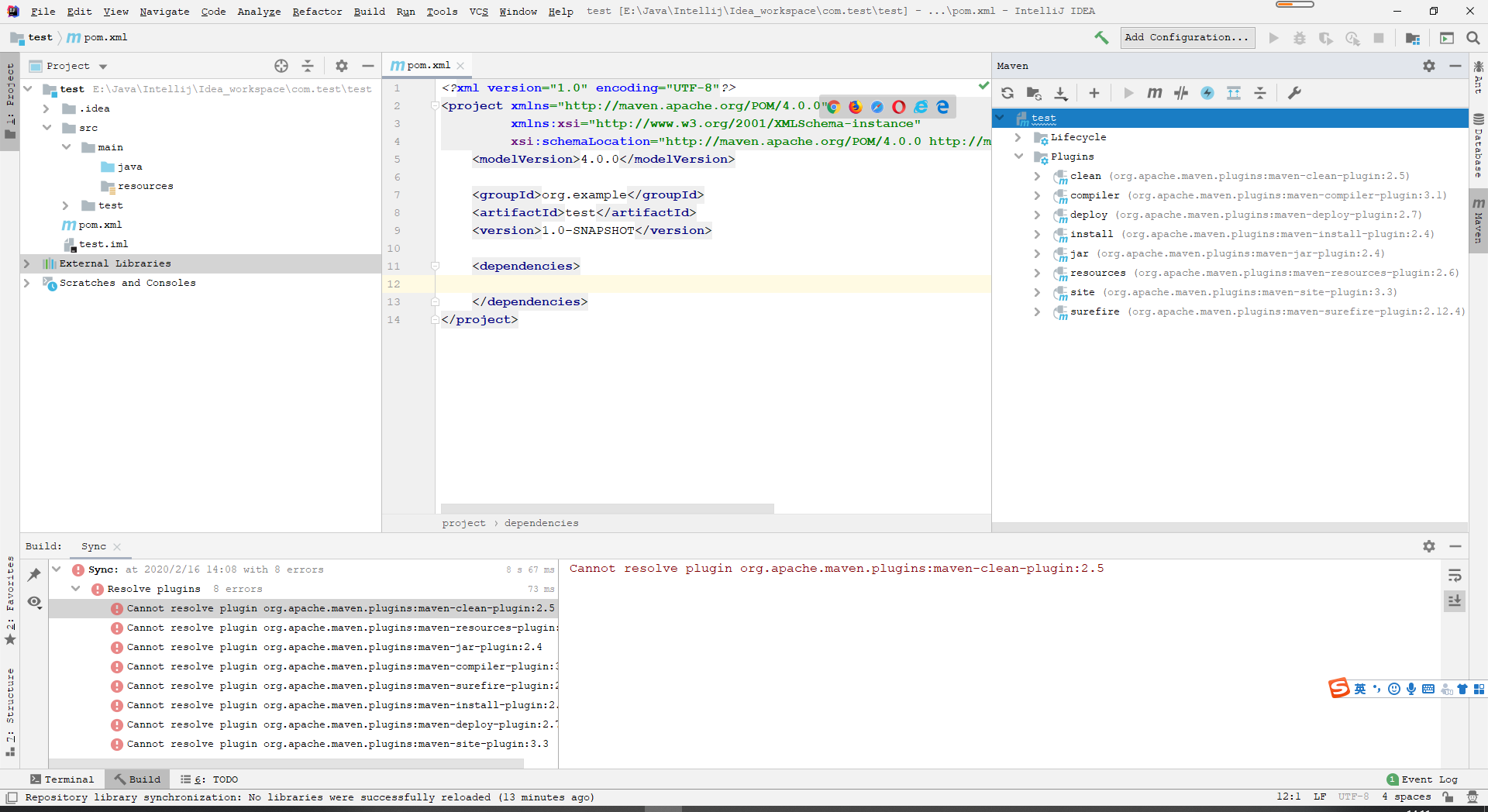The height and width of the screenshot is (812, 1488).
Task: Open the Database side tool window
Action: [x=1478, y=146]
